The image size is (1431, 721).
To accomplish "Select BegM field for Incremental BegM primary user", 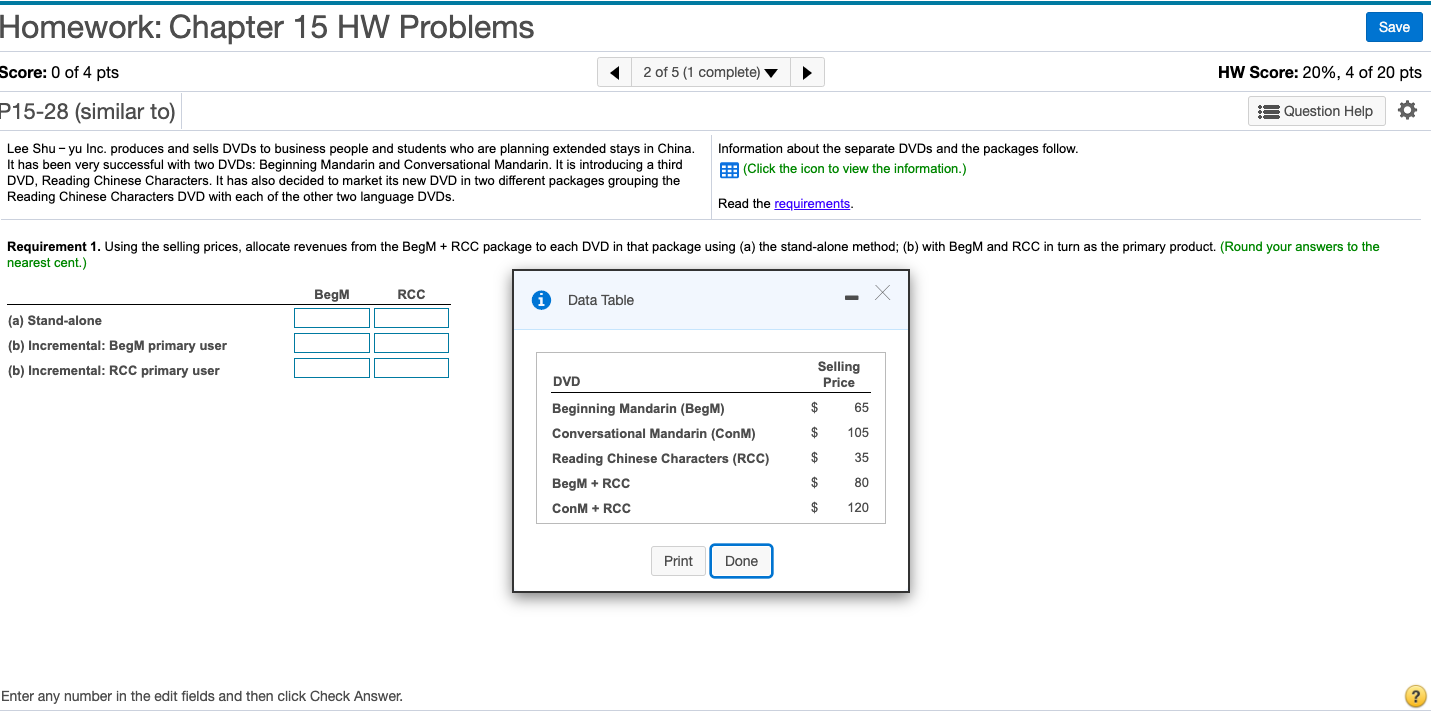I will (332, 343).
